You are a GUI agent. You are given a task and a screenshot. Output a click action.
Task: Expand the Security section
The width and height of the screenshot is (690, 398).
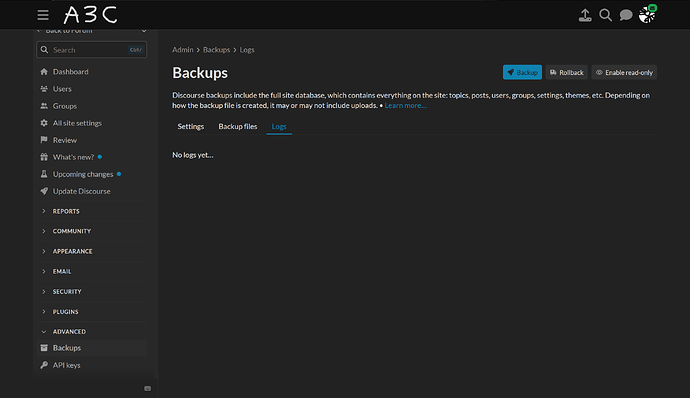pyautogui.click(x=92, y=291)
